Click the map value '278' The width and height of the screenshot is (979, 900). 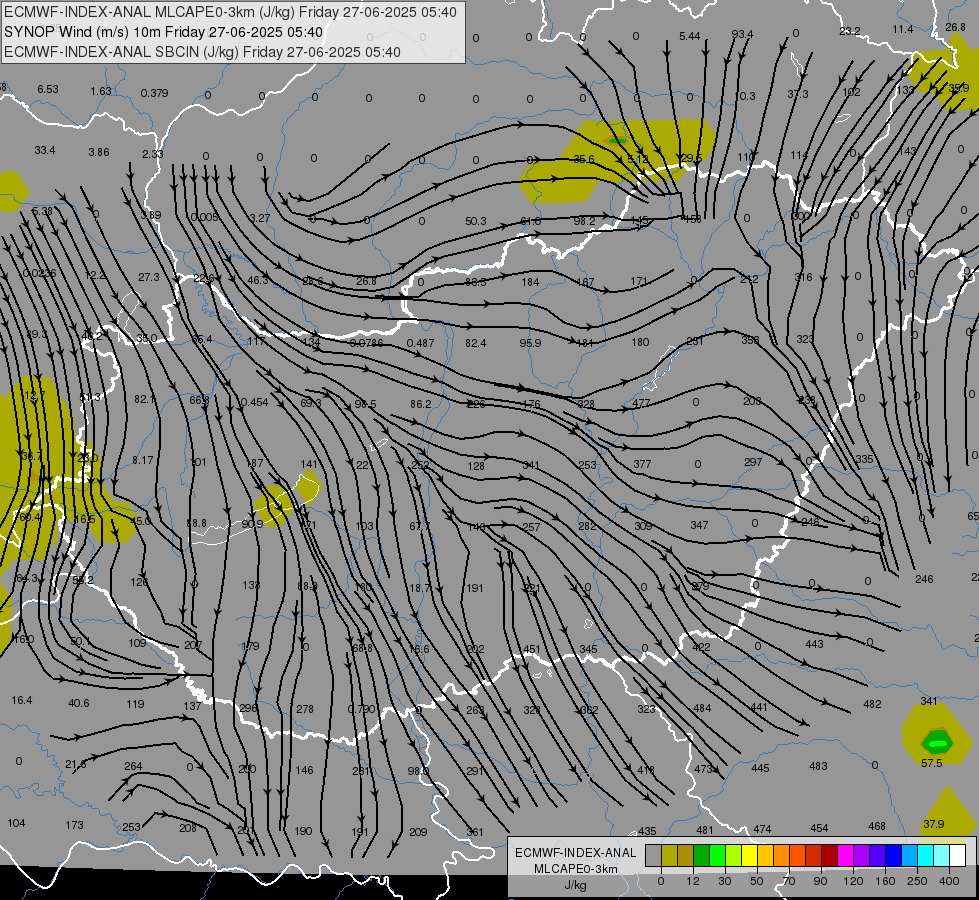click(305, 709)
